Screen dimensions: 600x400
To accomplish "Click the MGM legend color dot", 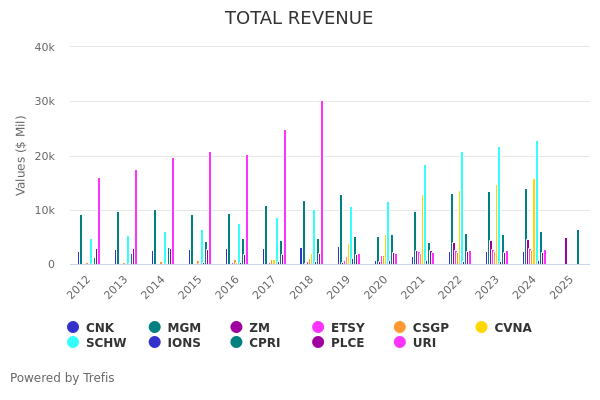I will (155, 328).
